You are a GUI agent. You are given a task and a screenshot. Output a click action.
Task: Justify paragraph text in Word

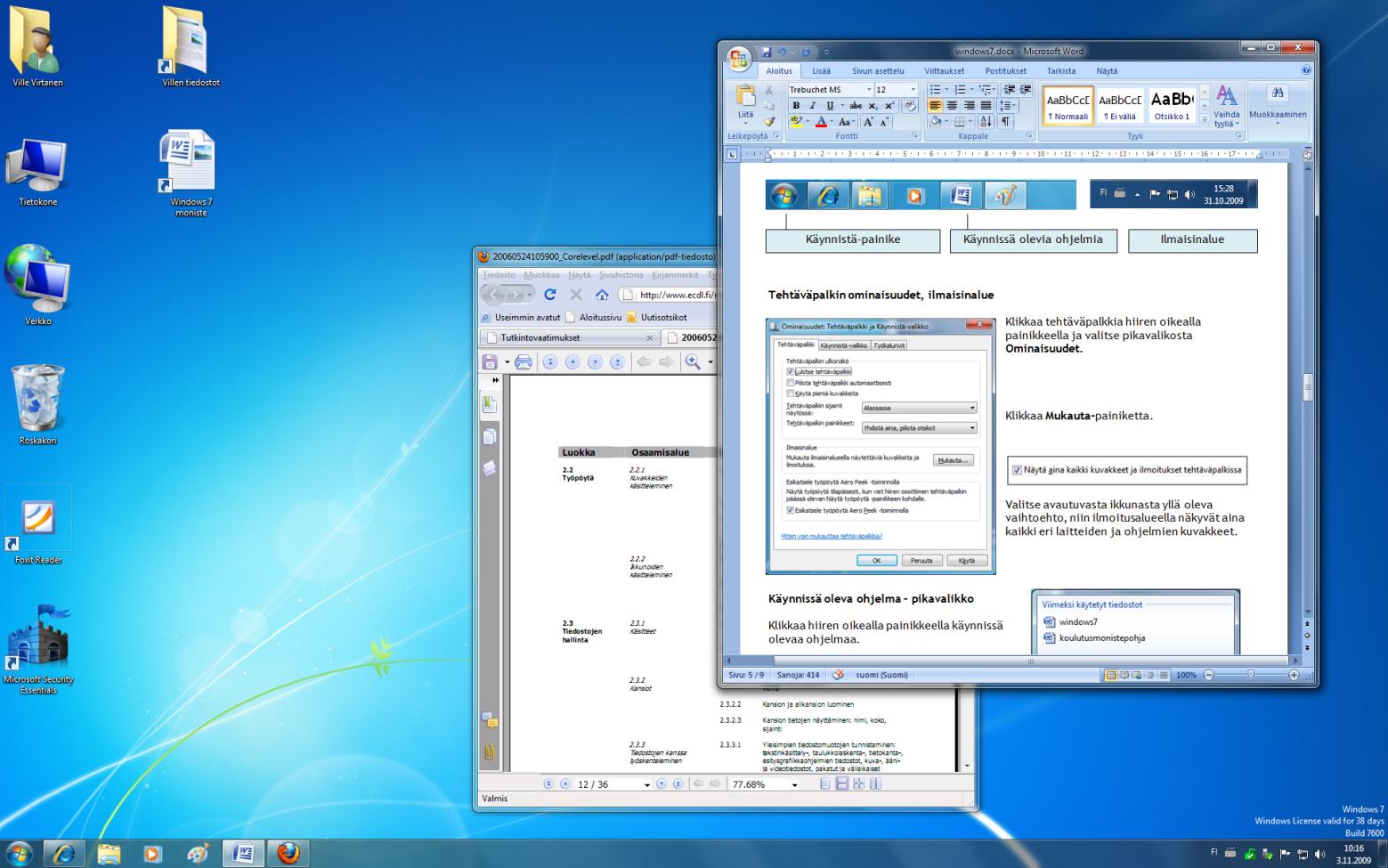(x=986, y=106)
